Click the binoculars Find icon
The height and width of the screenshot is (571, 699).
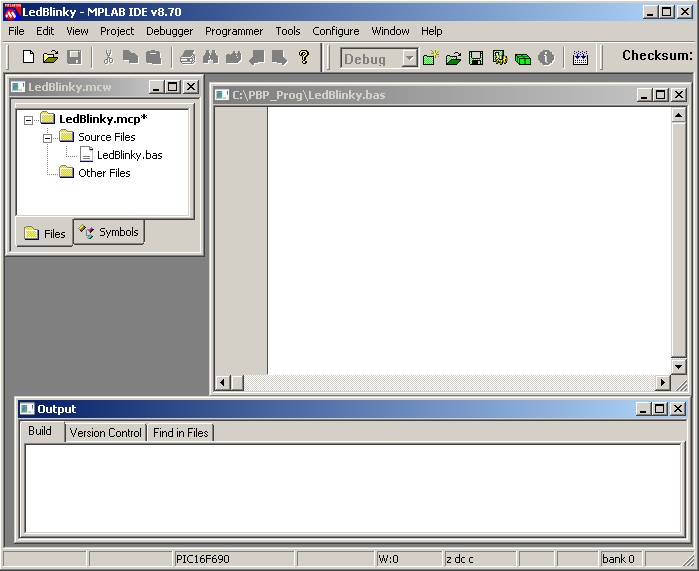click(x=210, y=58)
